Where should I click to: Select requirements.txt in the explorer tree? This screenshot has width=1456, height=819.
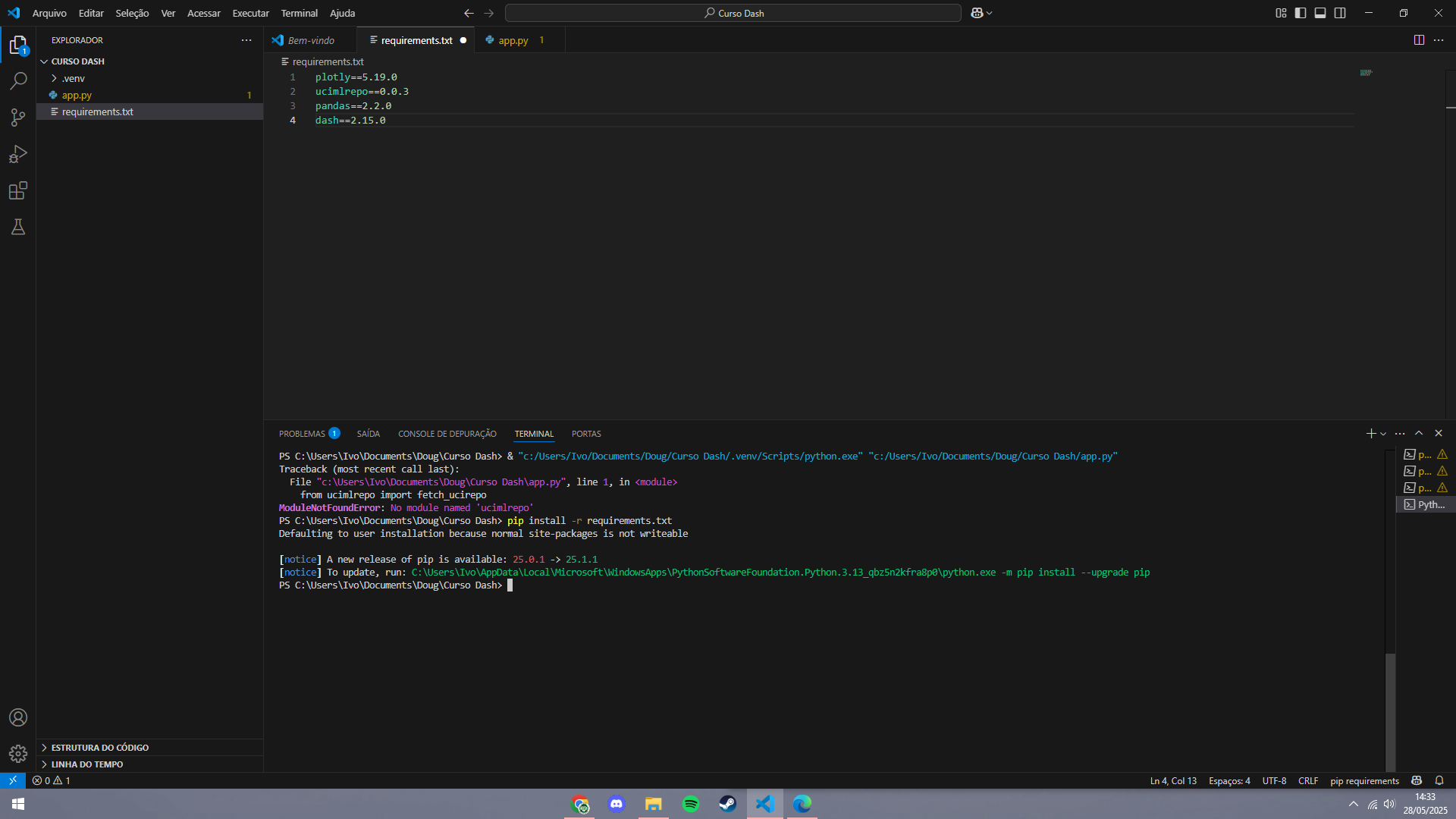pyautogui.click(x=150, y=111)
